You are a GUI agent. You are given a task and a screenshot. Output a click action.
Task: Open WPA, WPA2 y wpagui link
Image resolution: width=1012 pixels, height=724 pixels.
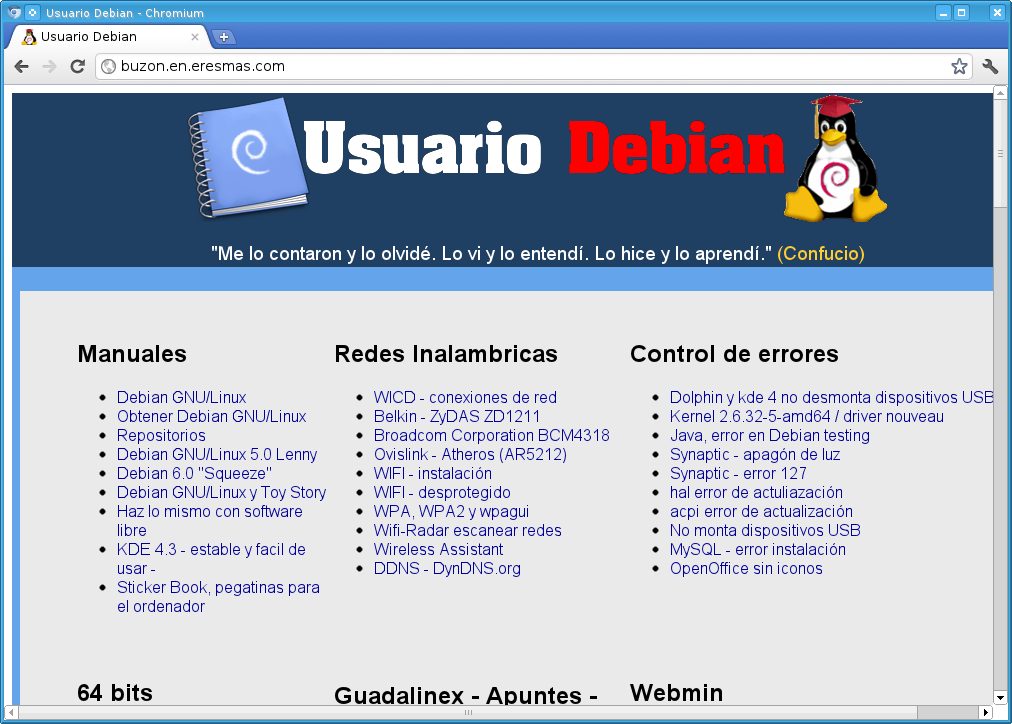(x=452, y=512)
